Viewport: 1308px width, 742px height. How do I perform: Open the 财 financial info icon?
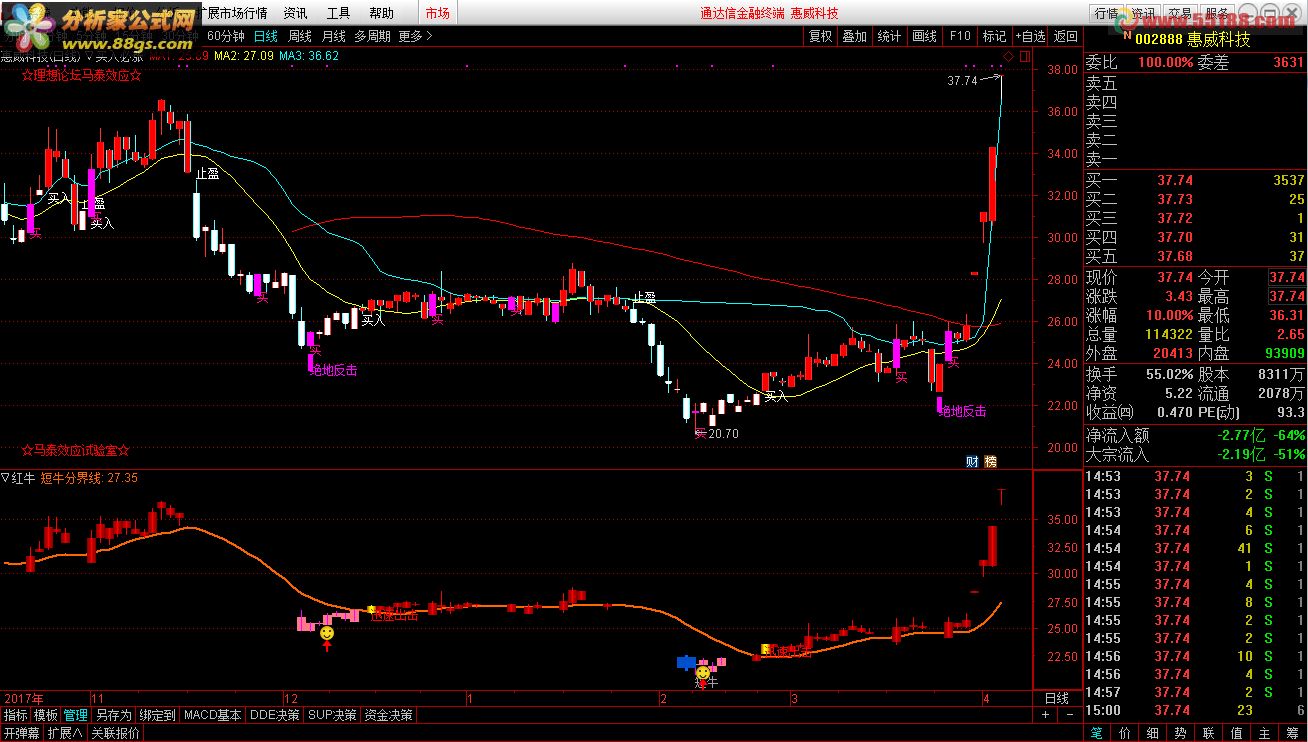tap(971, 461)
